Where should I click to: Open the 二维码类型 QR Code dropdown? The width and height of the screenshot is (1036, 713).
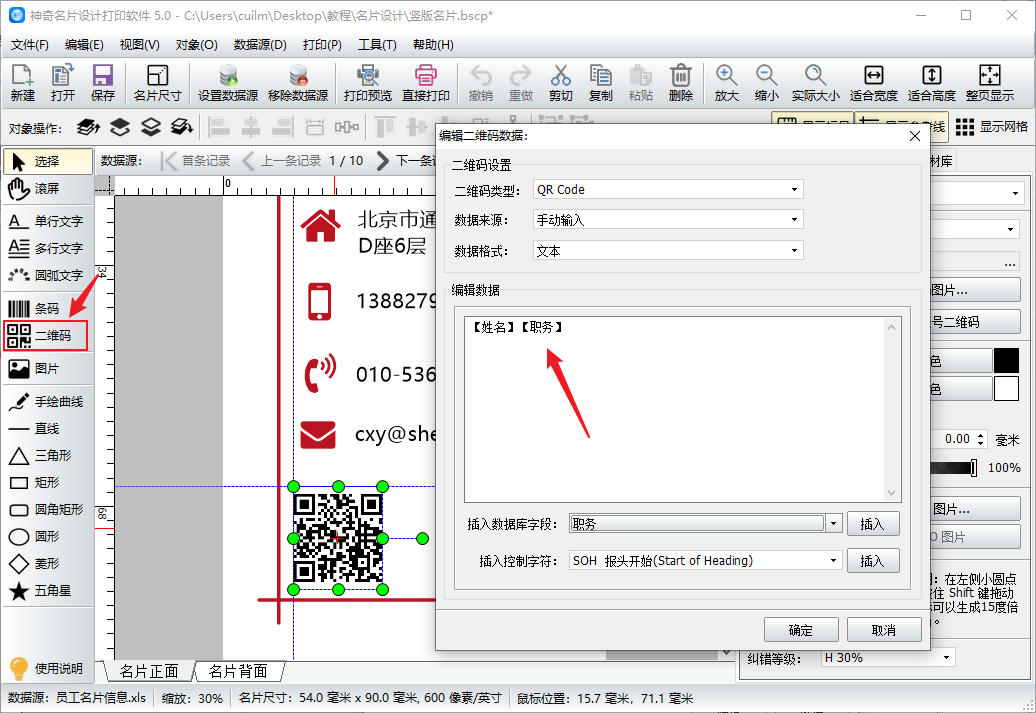coord(668,189)
